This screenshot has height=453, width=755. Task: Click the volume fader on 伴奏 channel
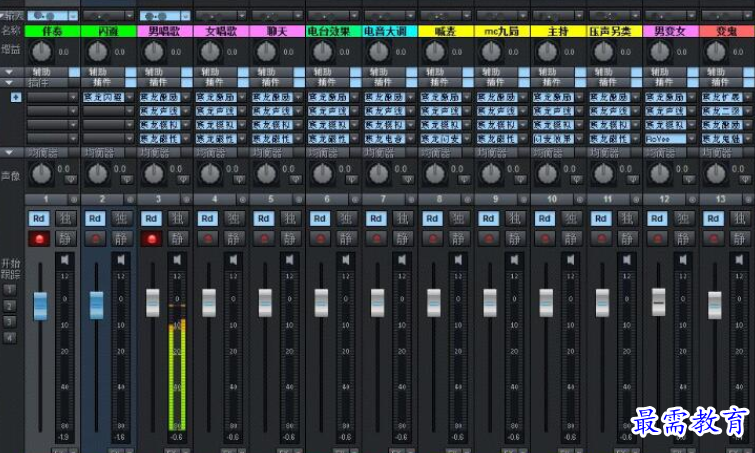pos(40,305)
